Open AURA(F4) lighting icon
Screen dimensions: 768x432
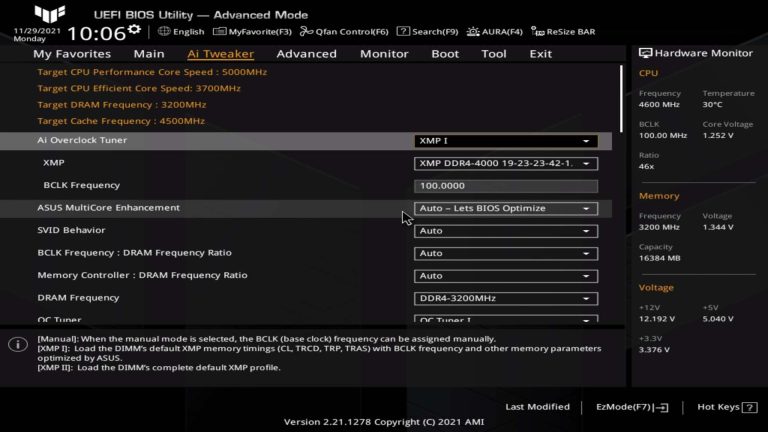[473, 31]
